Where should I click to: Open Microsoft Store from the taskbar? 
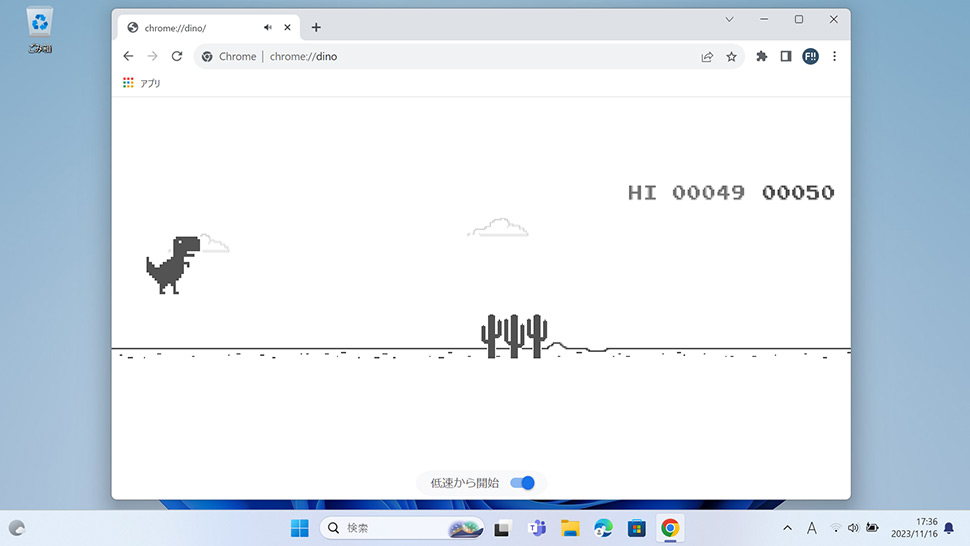click(x=637, y=528)
